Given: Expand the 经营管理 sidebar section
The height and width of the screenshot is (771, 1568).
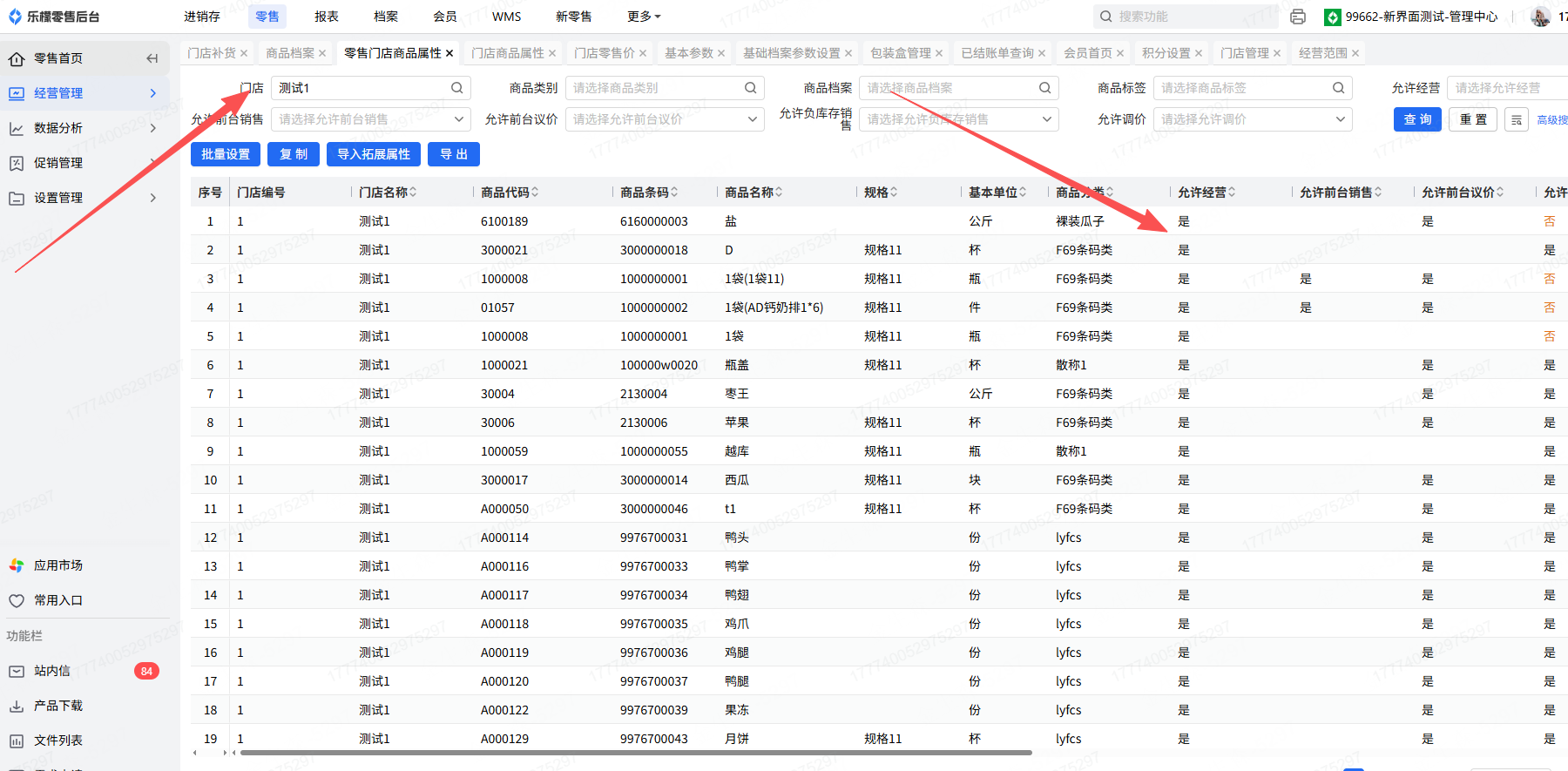Looking at the screenshot, I should pos(85,93).
